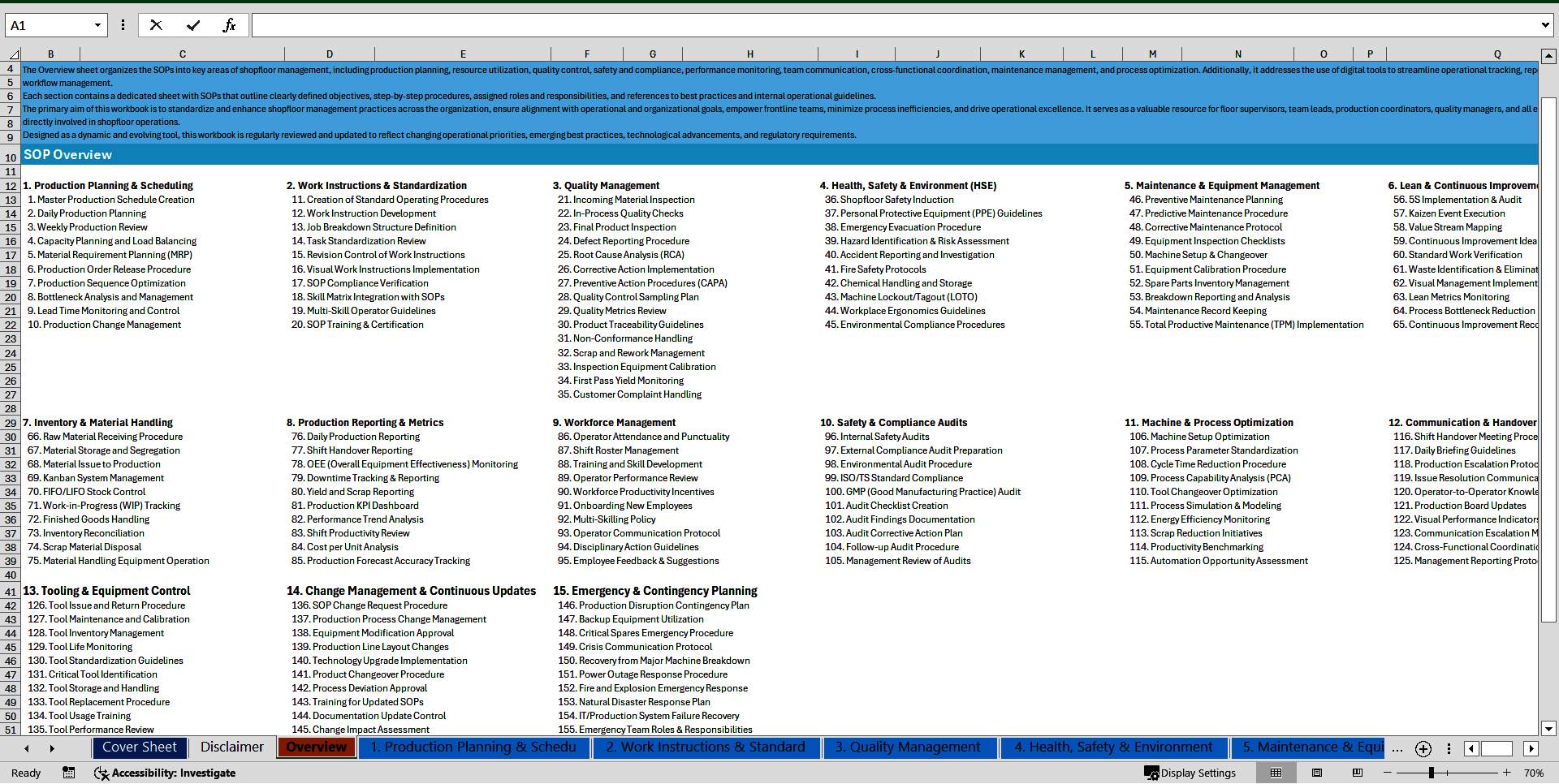Screen dimensions: 1559x784
Task: Click the Insert Function (fx) icon
Action: point(231,24)
